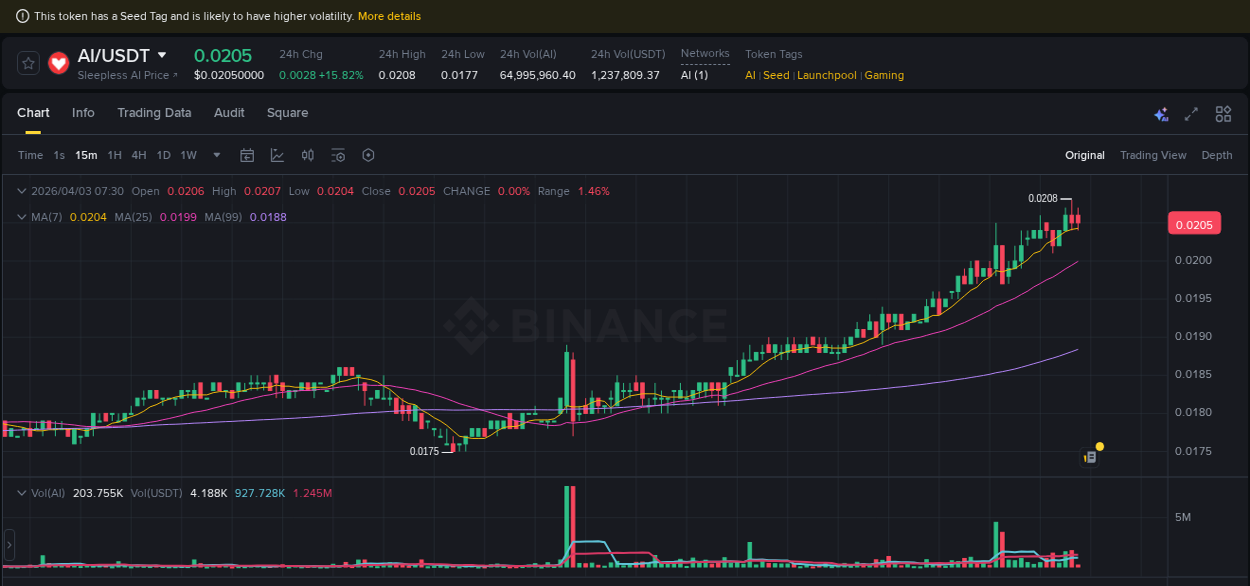Switch to the Trading Data tab
Image resolution: width=1250 pixels, height=586 pixels.
coord(154,113)
